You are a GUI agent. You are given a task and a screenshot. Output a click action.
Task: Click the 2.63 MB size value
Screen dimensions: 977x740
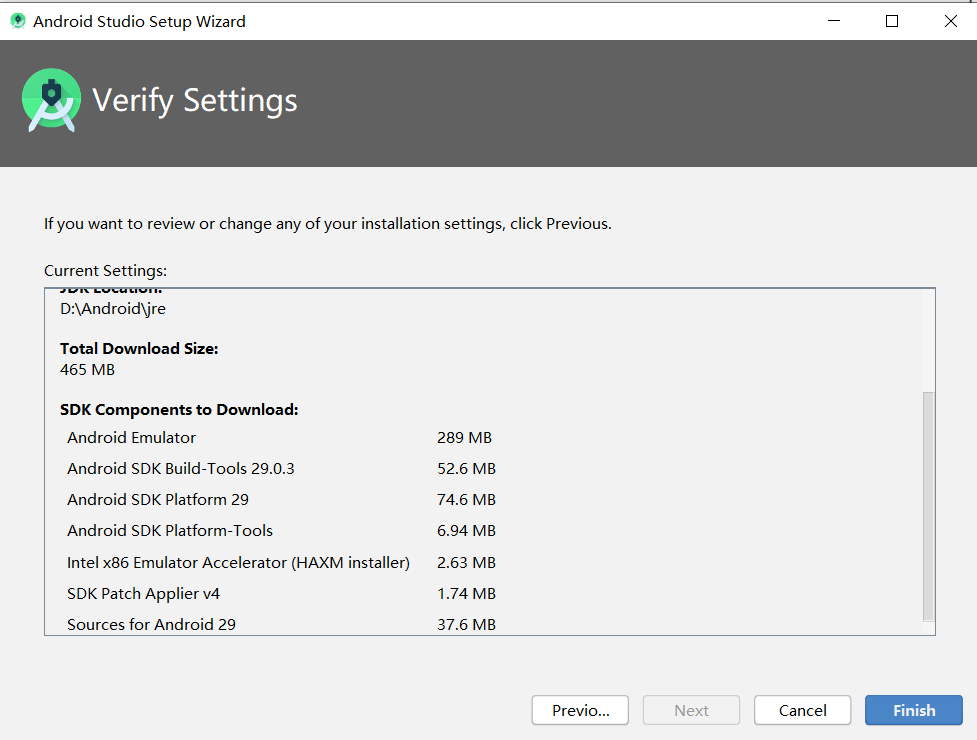coord(466,562)
